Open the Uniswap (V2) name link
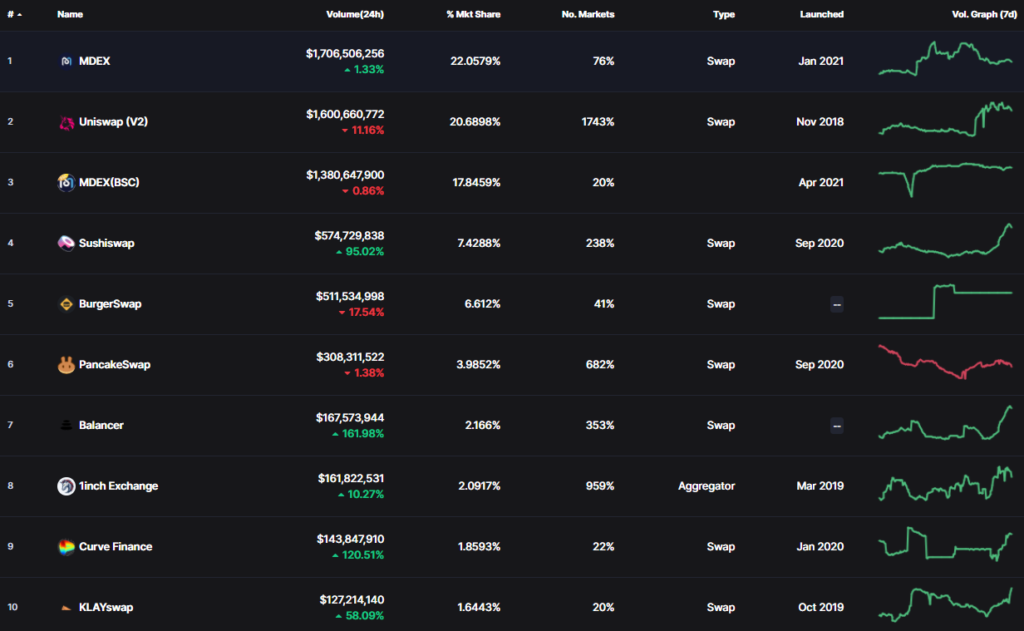This screenshot has width=1024, height=631. point(113,121)
